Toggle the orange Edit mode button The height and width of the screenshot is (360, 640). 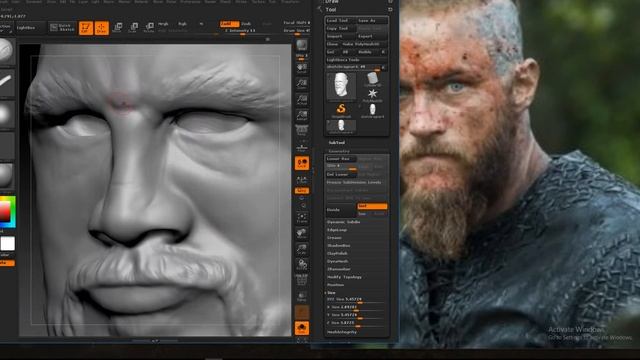[86, 28]
